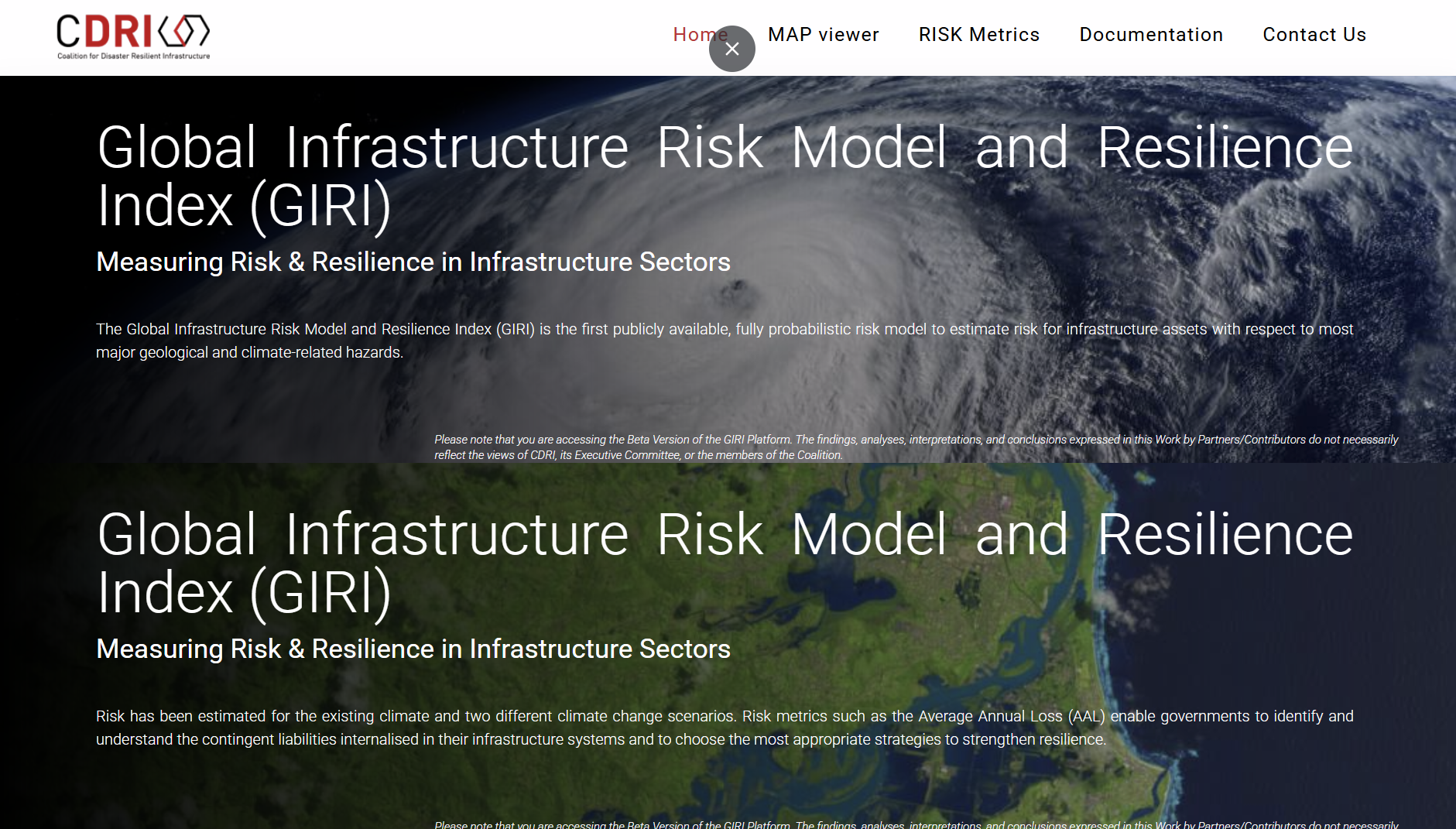The width and height of the screenshot is (1456, 829).
Task: Open the MAP viewer page
Action: coord(823,34)
